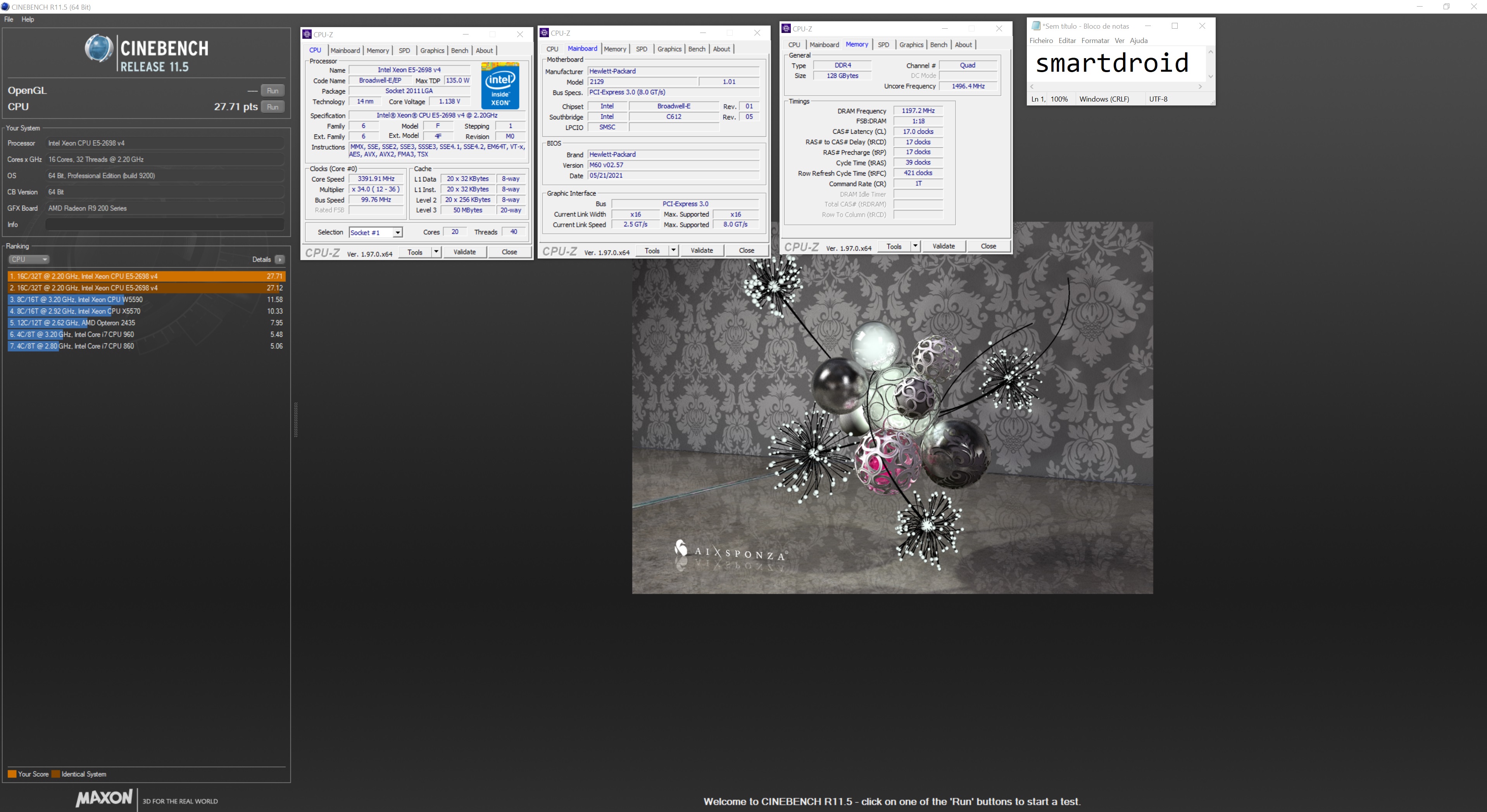This screenshot has height=812, width=1487.
Task: Select ranking row AMD Opteron 2435
Action: pyautogui.click(x=147, y=322)
